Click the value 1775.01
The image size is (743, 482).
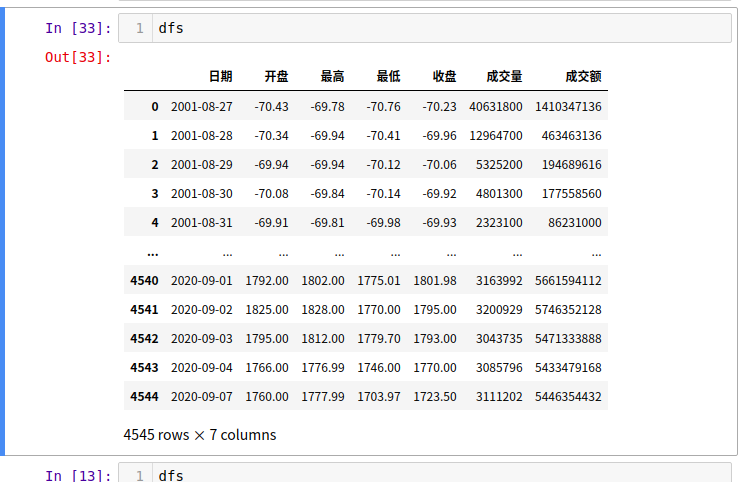379,281
